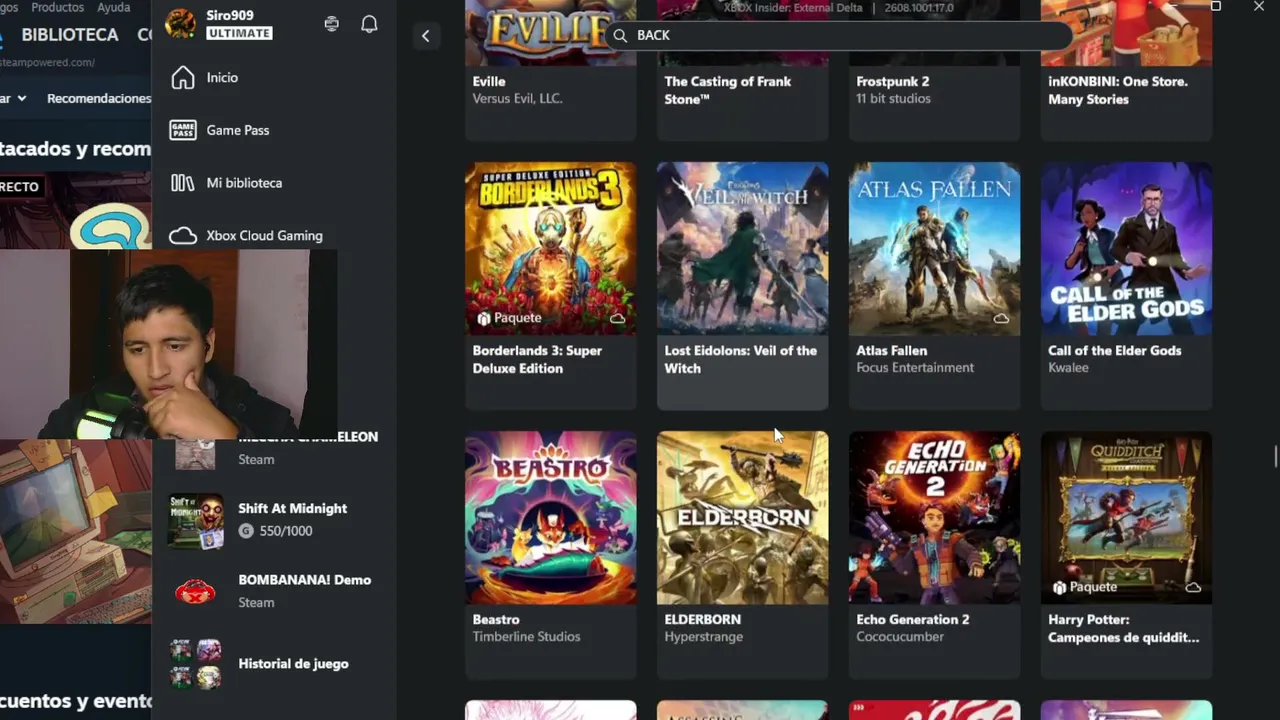The width and height of the screenshot is (1280, 720).
Task: Switch to the BIBLIOTECA tab in Steam
Action: click(70, 34)
